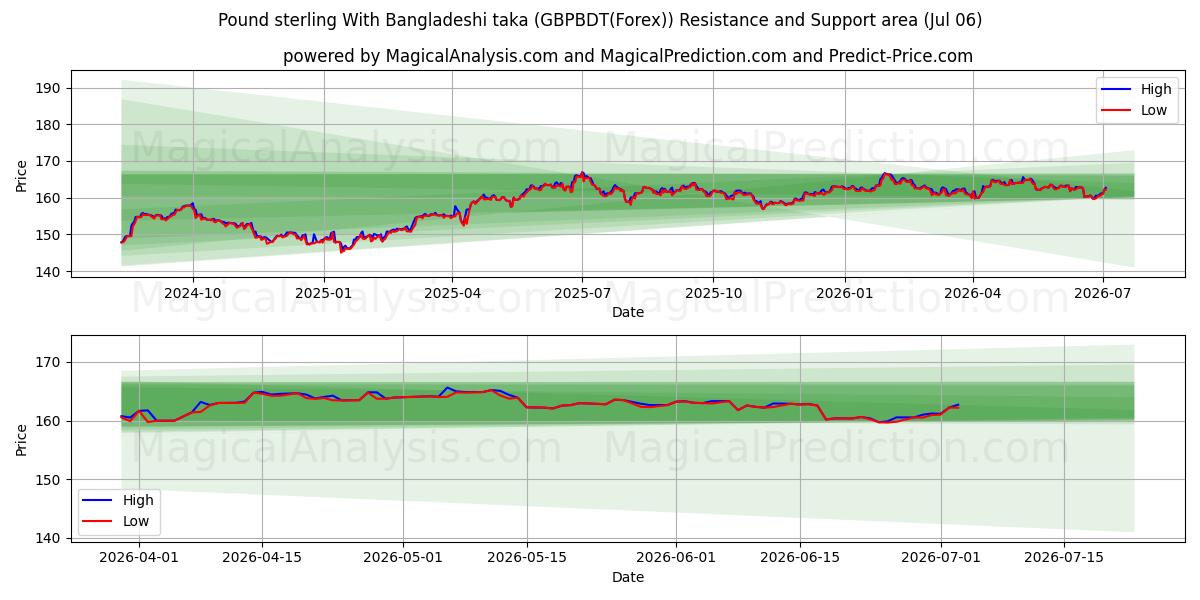Click the 2026-01 date label on upper axis

click(844, 294)
